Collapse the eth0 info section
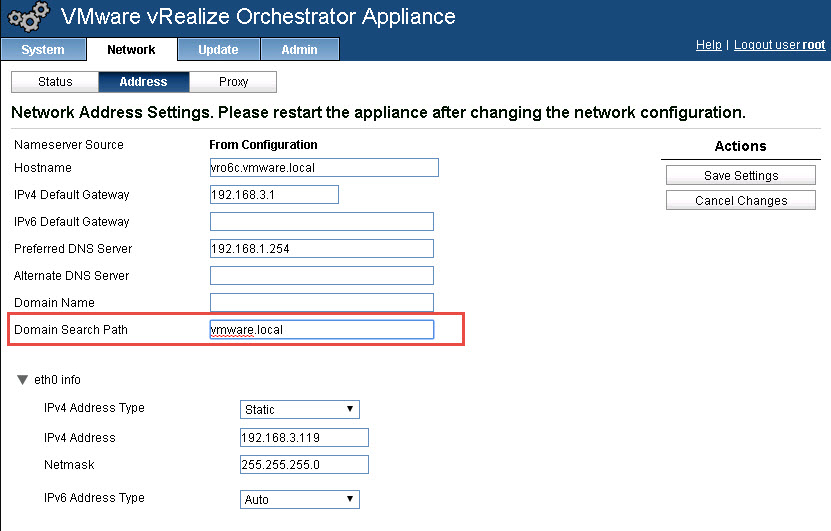Image resolution: width=831 pixels, height=531 pixels. click(x=23, y=380)
